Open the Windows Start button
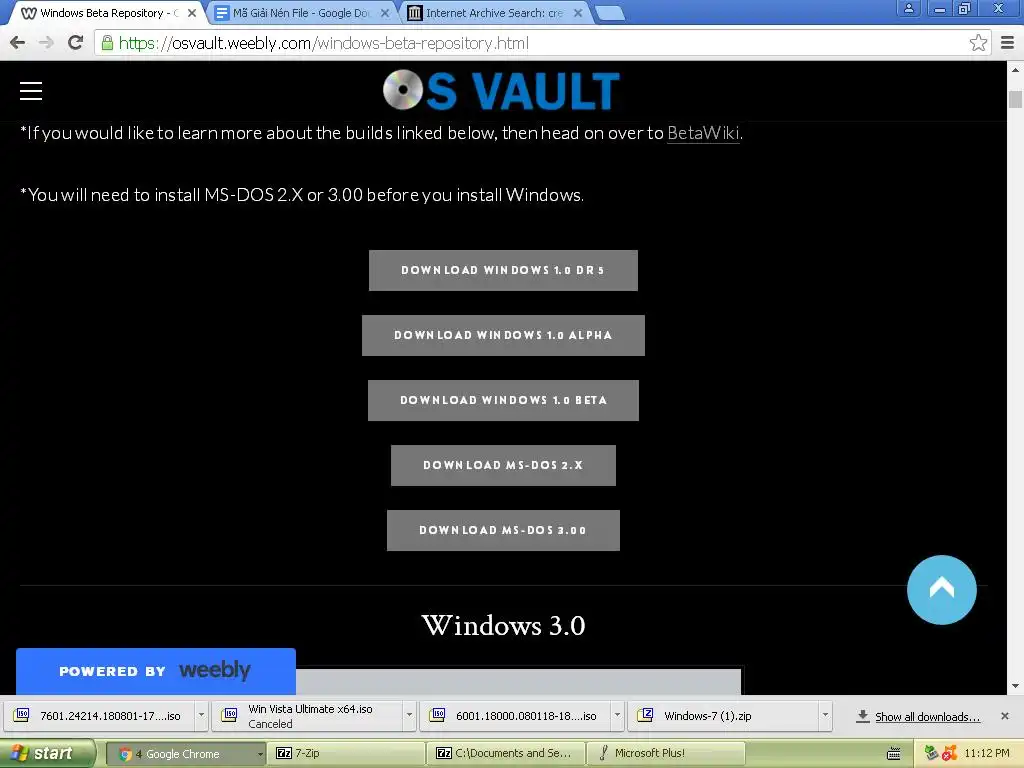 (x=46, y=753)
